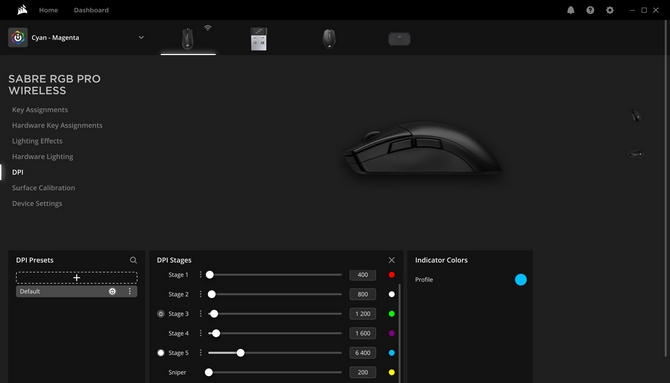Switch to the Dashboard tab
The width and height of the screenshot is (670, 383).
91,10
